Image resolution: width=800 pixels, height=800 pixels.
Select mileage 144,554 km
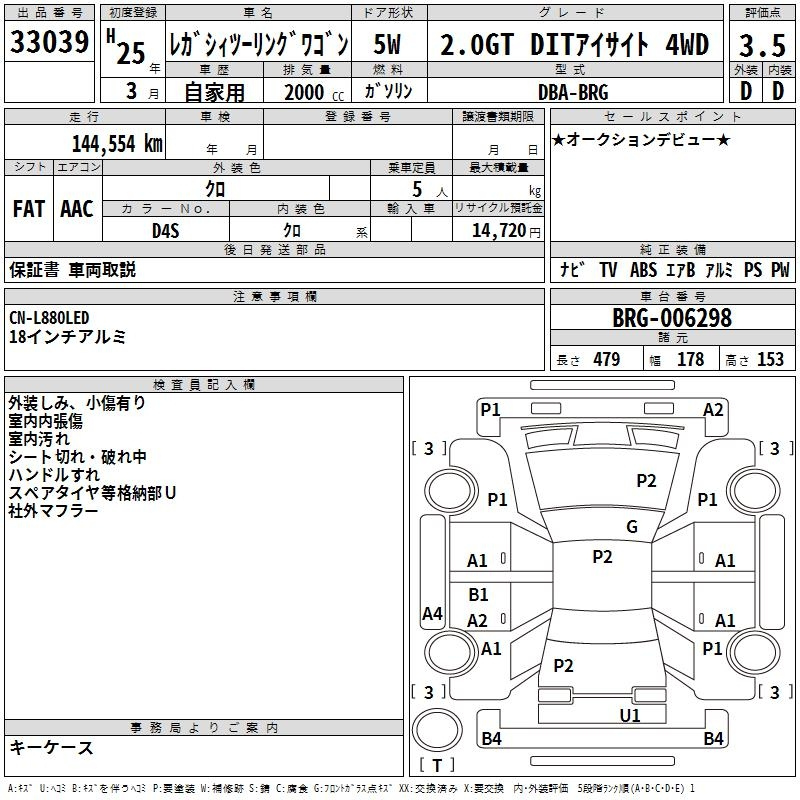click(x=117, y=144)
